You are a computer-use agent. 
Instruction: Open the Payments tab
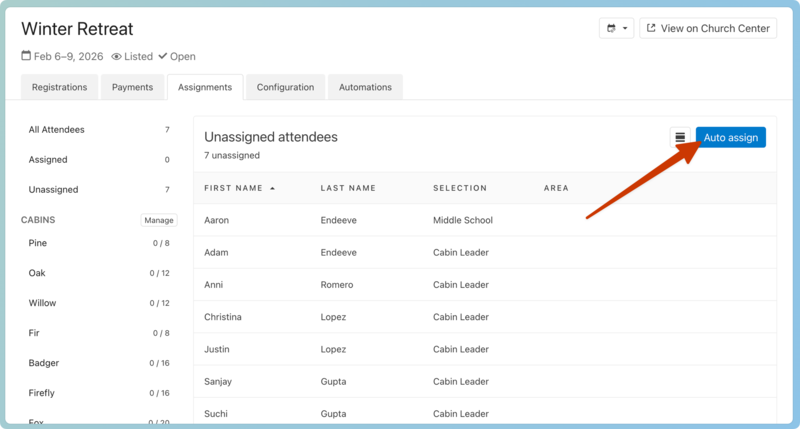click(x=132, y=87)
